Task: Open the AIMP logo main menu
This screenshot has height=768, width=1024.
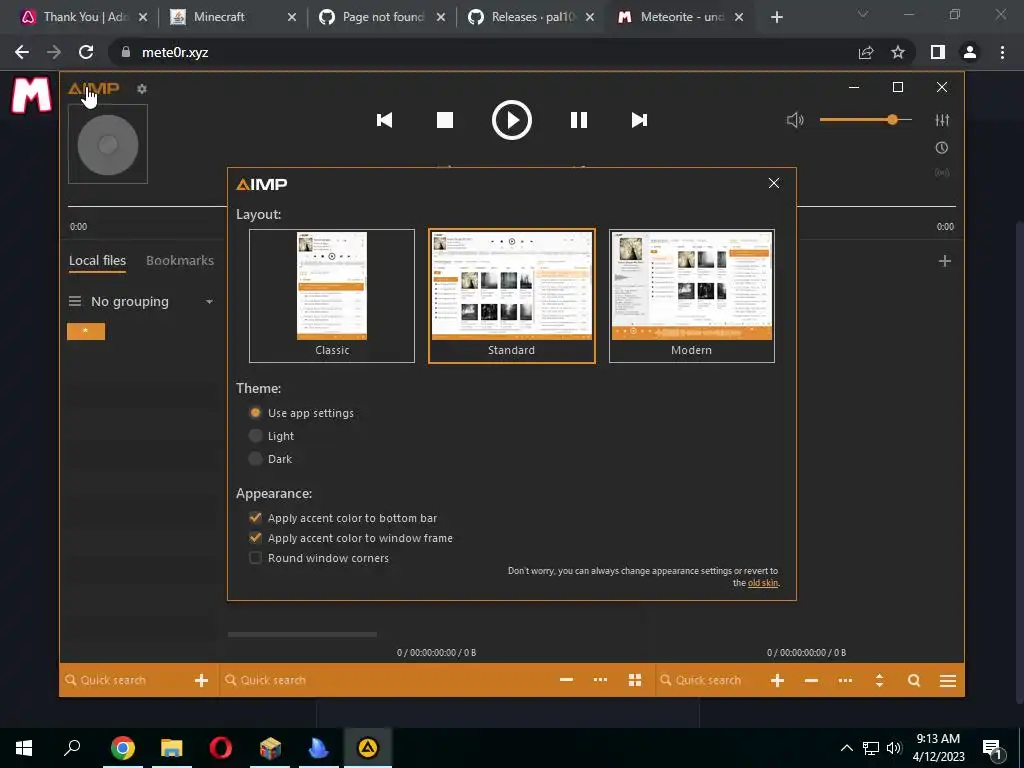Action: point(94,88)
